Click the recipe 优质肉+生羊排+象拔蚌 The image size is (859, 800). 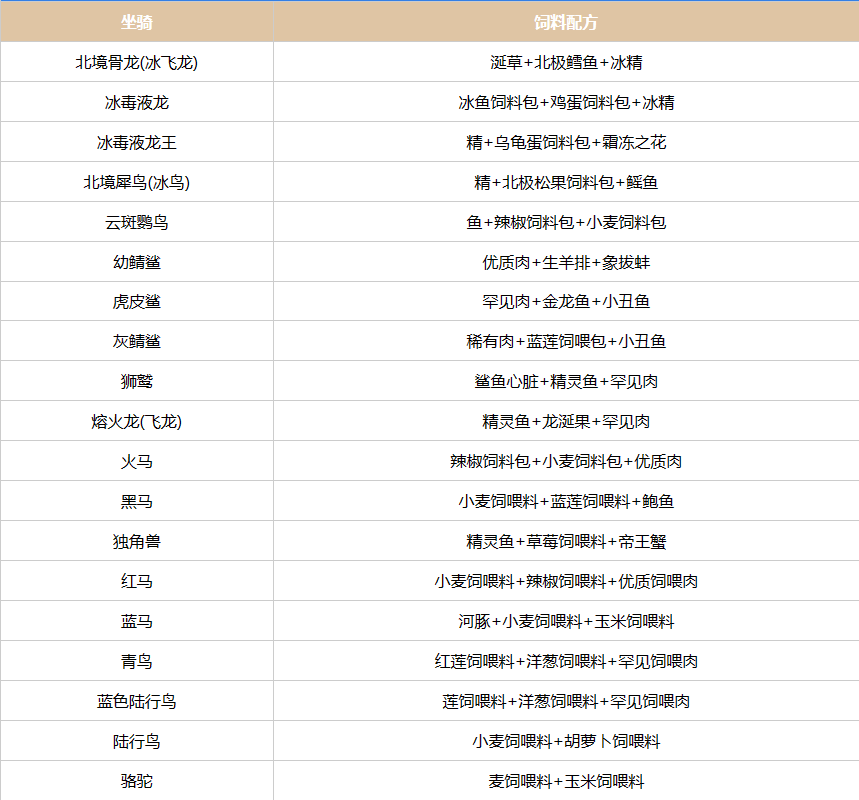click(566, 262)
